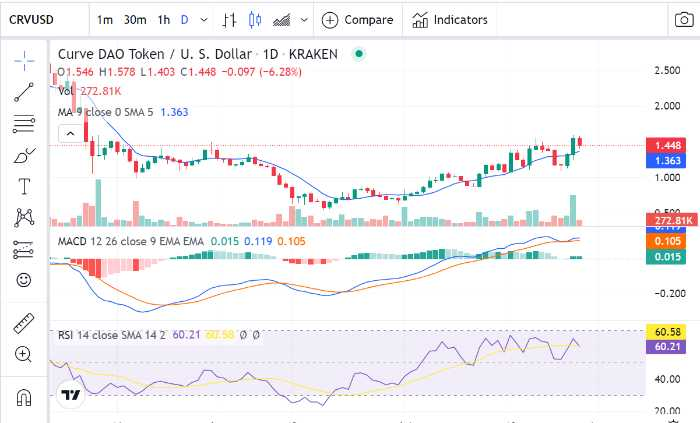
Task: Click the yellow 60.58 RSI label
Action: (x=666, y=332)
